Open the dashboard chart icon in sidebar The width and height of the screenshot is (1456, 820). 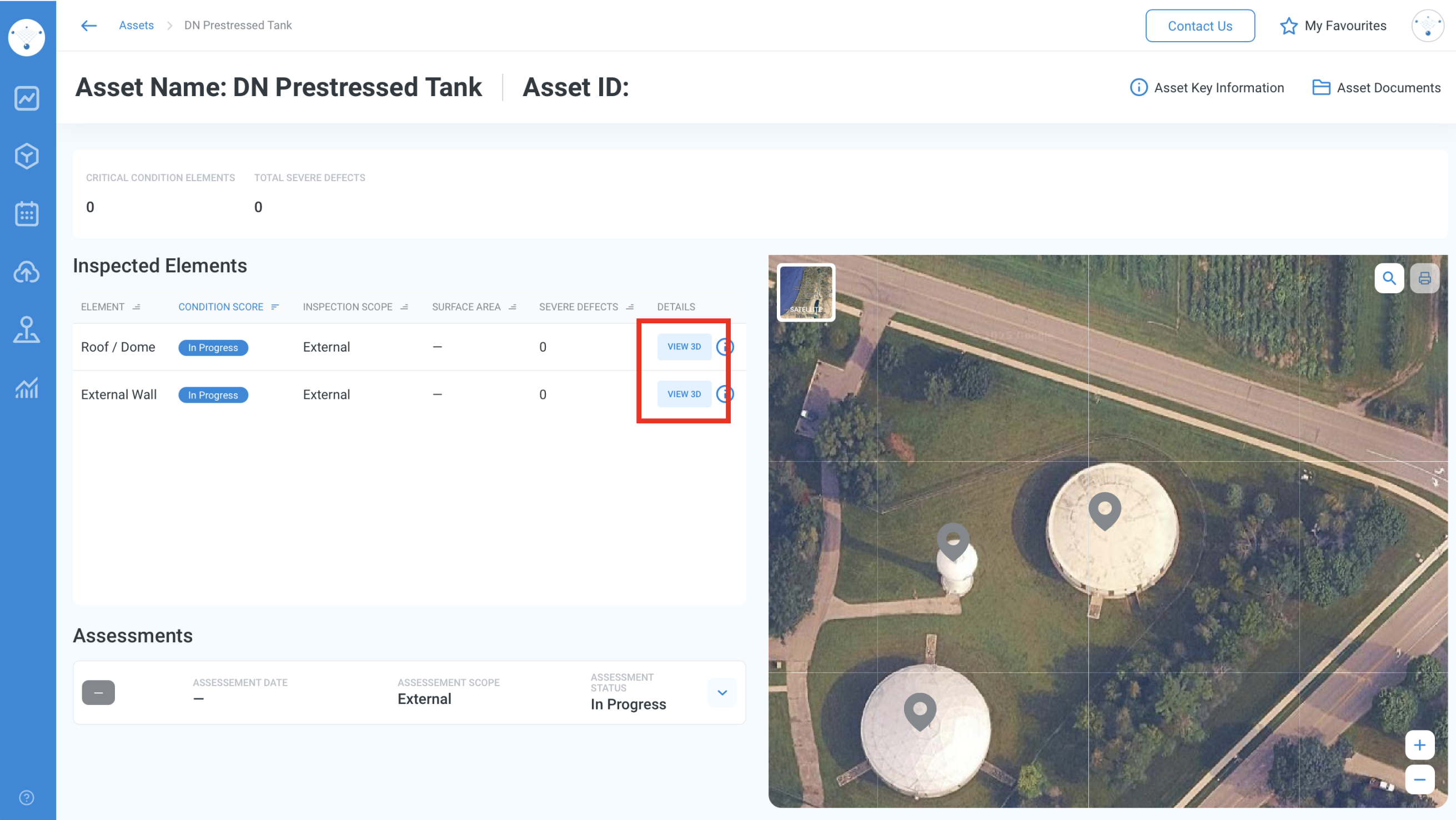pyautogui.click(x=27, y=98)
